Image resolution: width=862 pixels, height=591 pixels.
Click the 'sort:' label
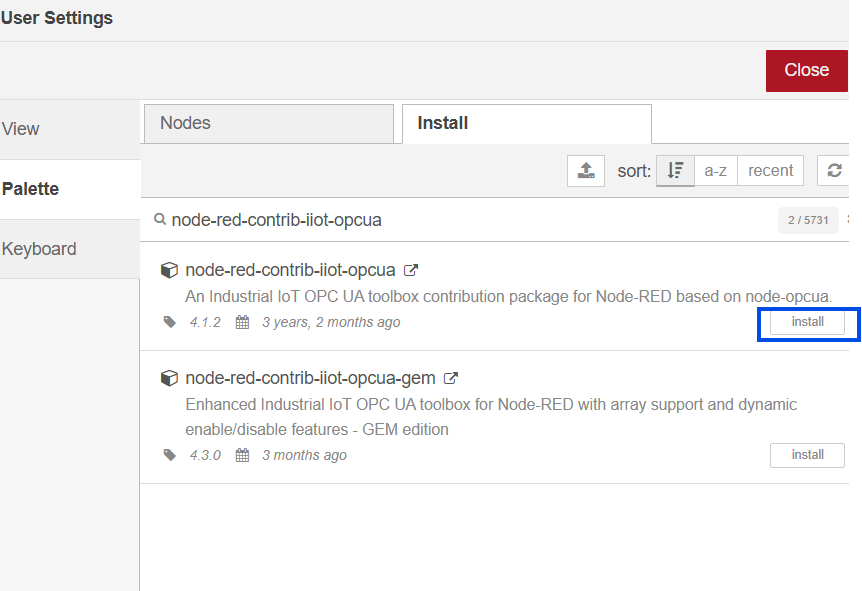click(634, 171)
